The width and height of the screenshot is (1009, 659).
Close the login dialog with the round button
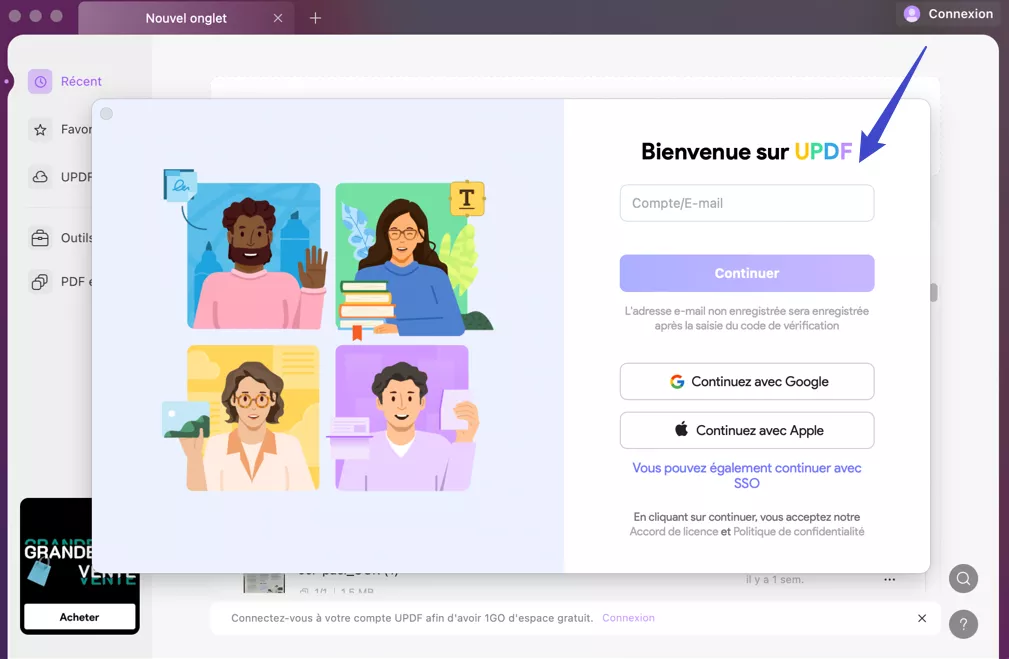tap(107, 114)
